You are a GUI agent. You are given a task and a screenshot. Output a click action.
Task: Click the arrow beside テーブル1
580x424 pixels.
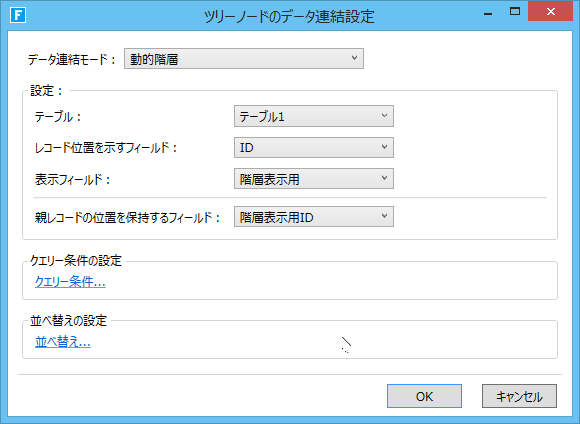click(x=384, y=115)
